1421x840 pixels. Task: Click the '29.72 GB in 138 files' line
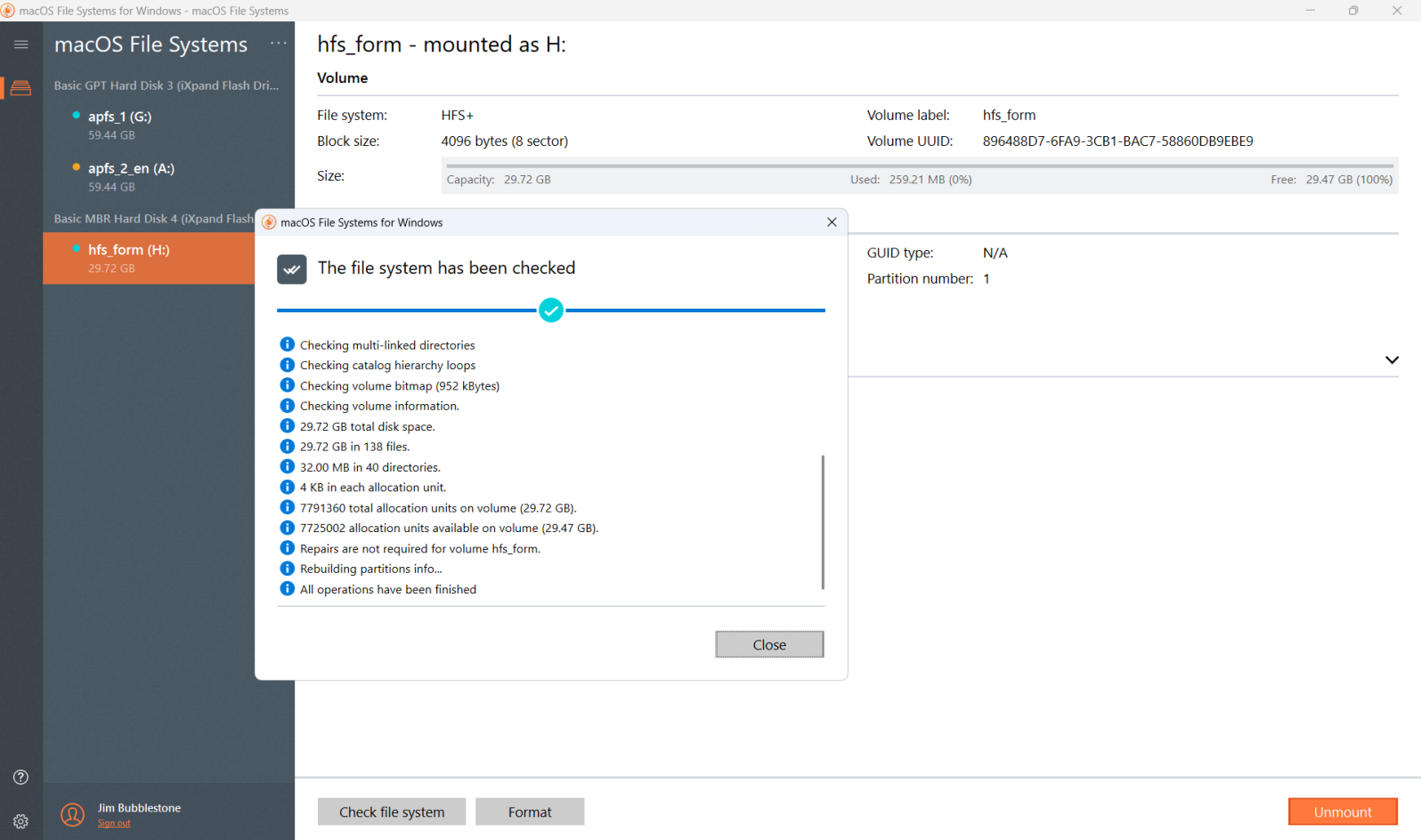355,447
